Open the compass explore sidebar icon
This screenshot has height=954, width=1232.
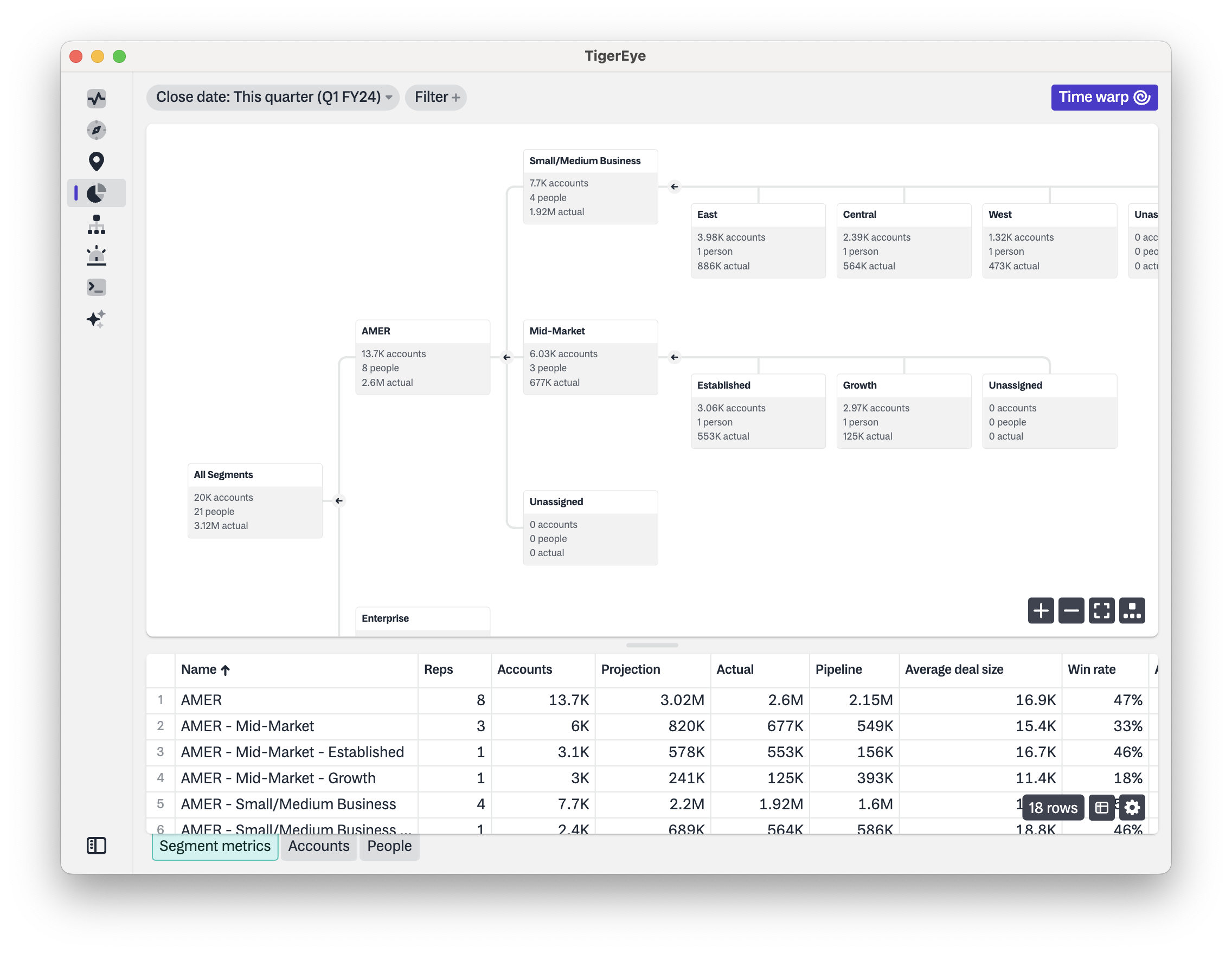(97, 130)
